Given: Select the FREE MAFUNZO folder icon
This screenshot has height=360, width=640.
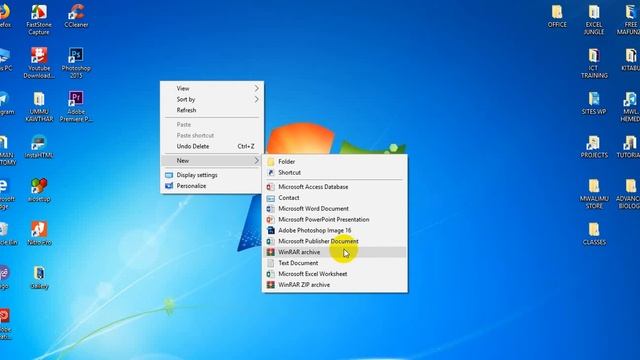Looking at the screenshot, I should [x=629, y=19].
